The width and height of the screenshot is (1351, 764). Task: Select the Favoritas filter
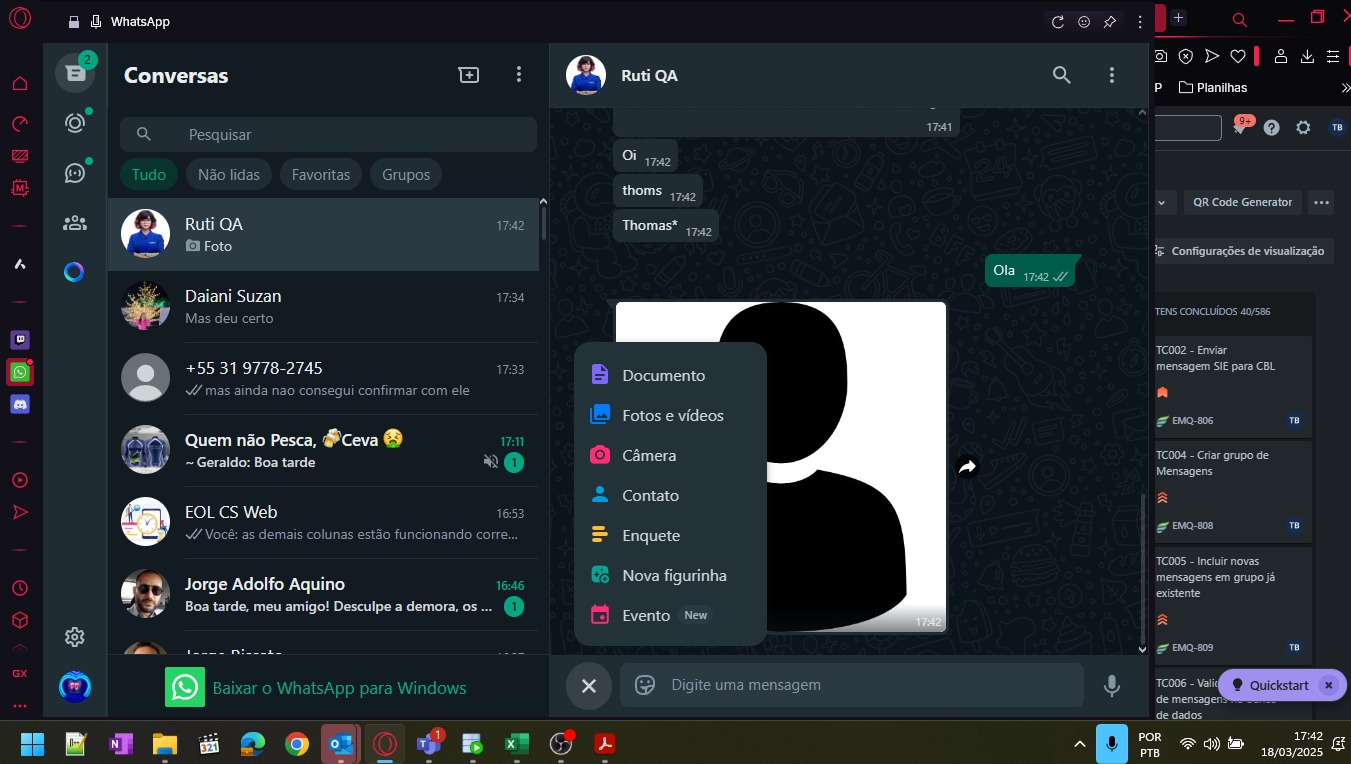(321, 174)
